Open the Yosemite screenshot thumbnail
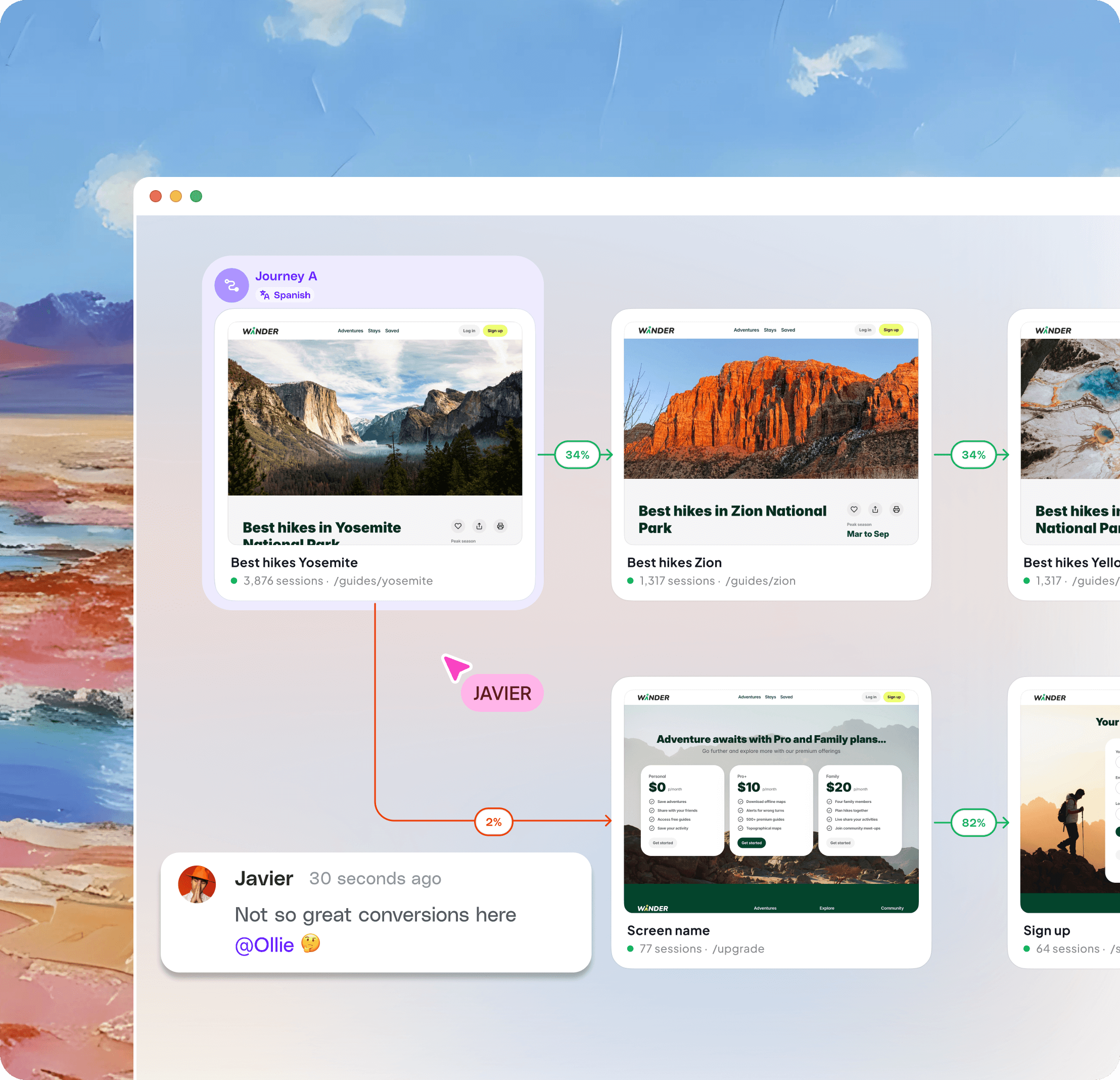Viewport: 1120px width, 1080px height. [x=375, y=433]
